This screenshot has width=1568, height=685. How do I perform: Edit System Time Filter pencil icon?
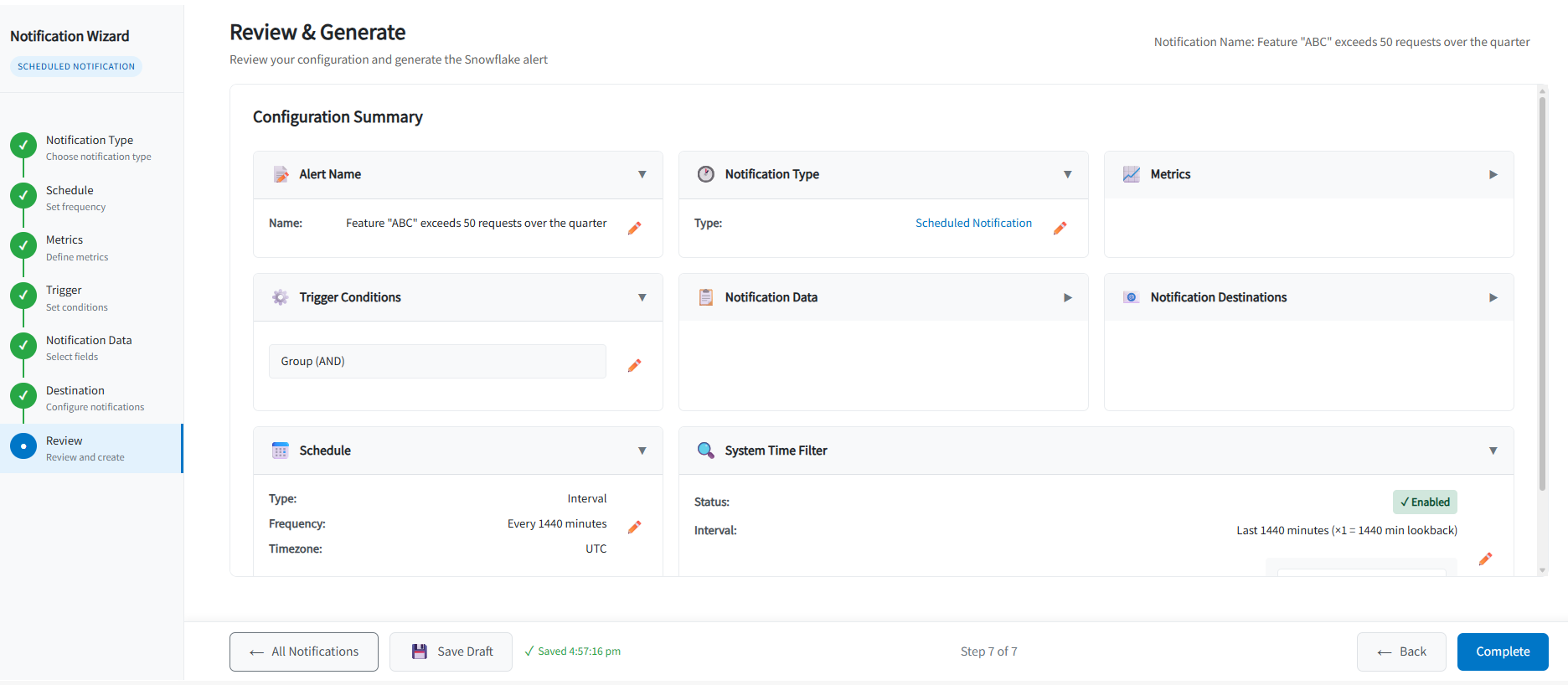[x=1486, y=559]
